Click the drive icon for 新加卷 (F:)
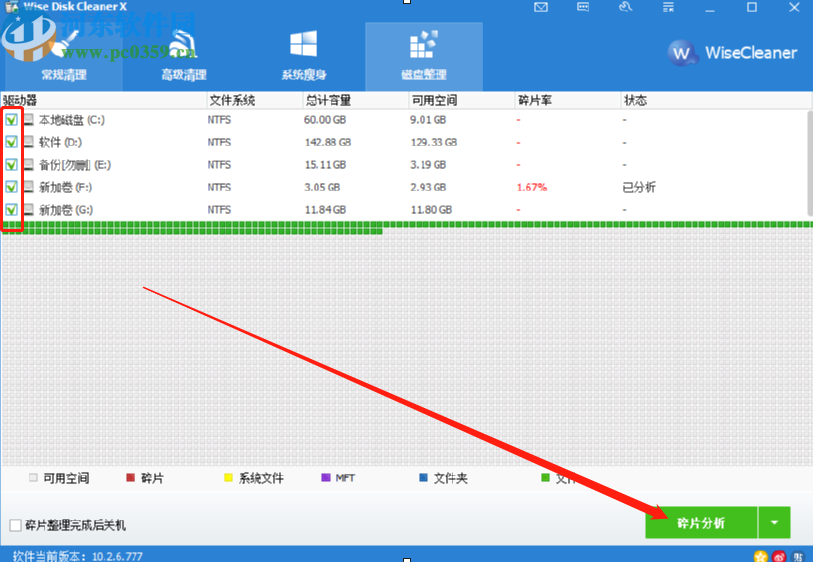 [x=29, y=187]
